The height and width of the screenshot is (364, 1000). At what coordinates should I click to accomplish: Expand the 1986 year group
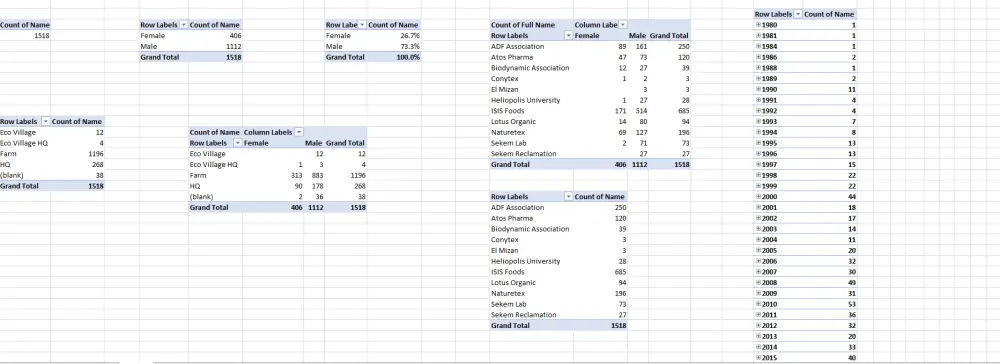pos(759,57)
